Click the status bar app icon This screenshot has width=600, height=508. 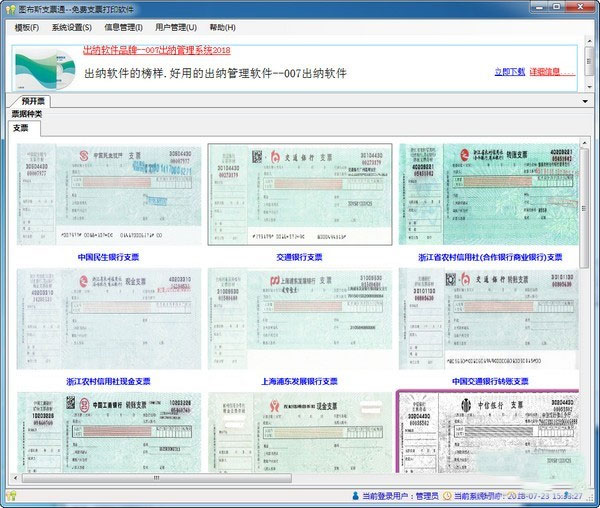pyautogui.click(x=11, y=496)
